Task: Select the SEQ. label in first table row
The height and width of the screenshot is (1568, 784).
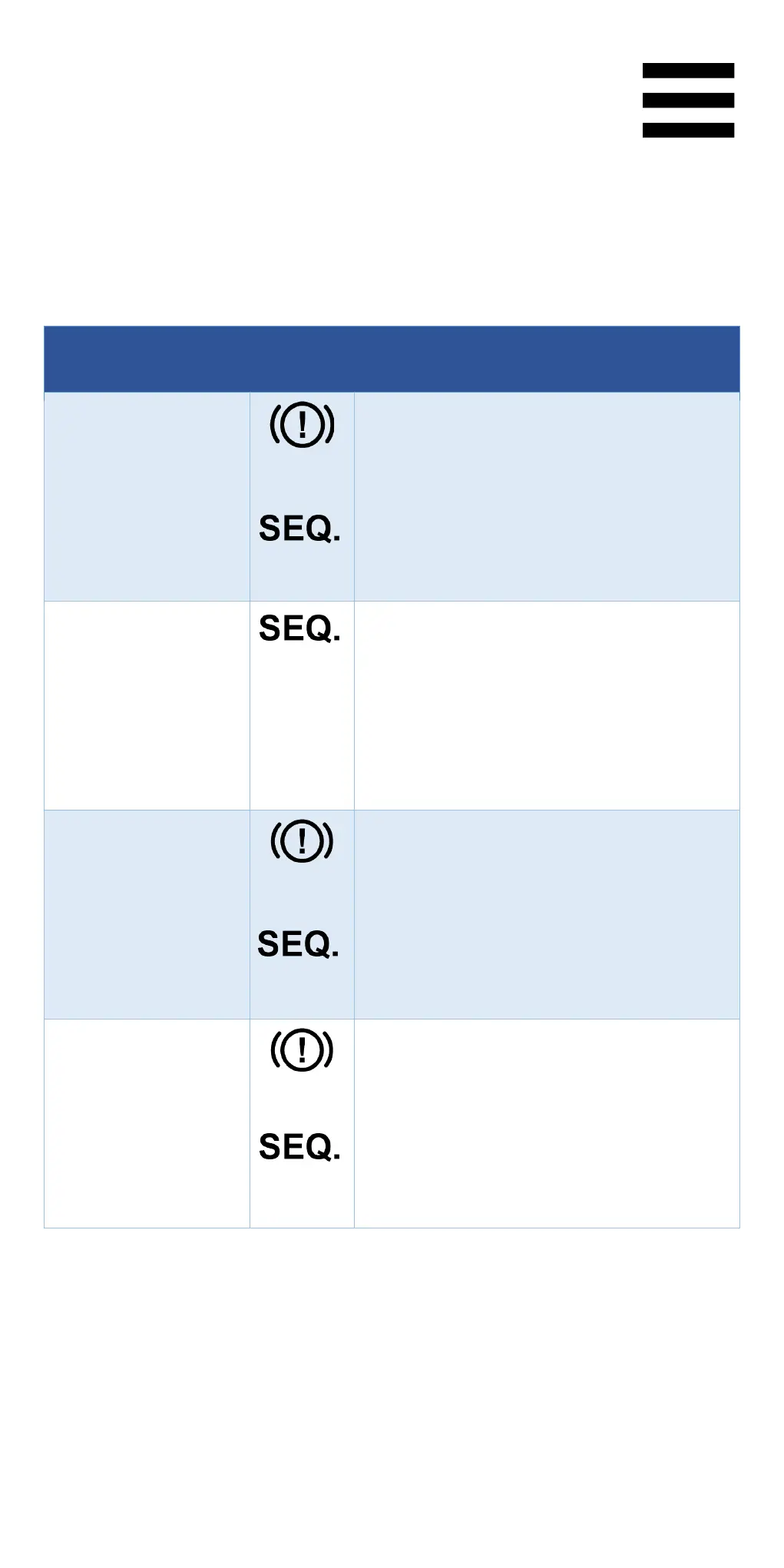Action: point(299,529)
